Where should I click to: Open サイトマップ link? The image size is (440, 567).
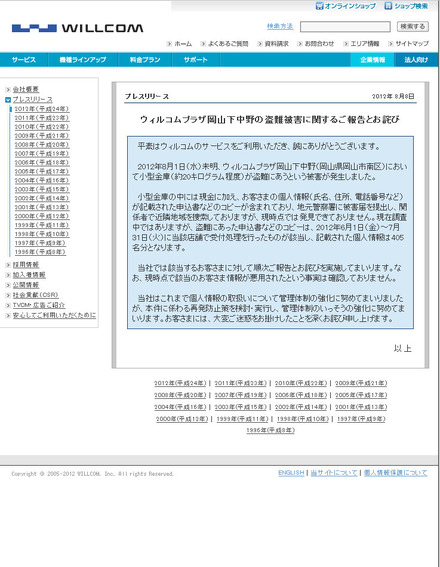(x=412, y=44)
